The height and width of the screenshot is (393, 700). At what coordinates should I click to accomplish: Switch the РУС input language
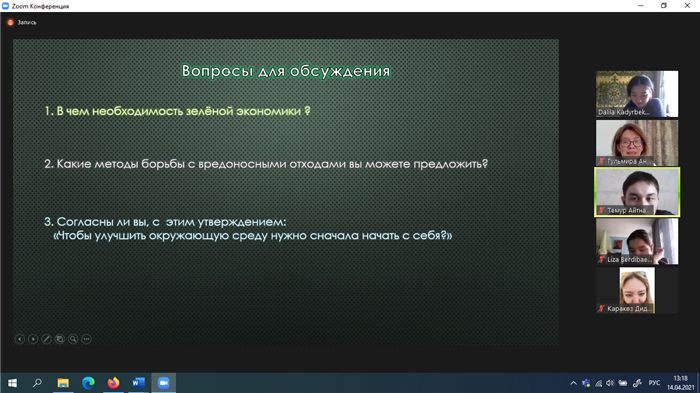pos(654,383)
